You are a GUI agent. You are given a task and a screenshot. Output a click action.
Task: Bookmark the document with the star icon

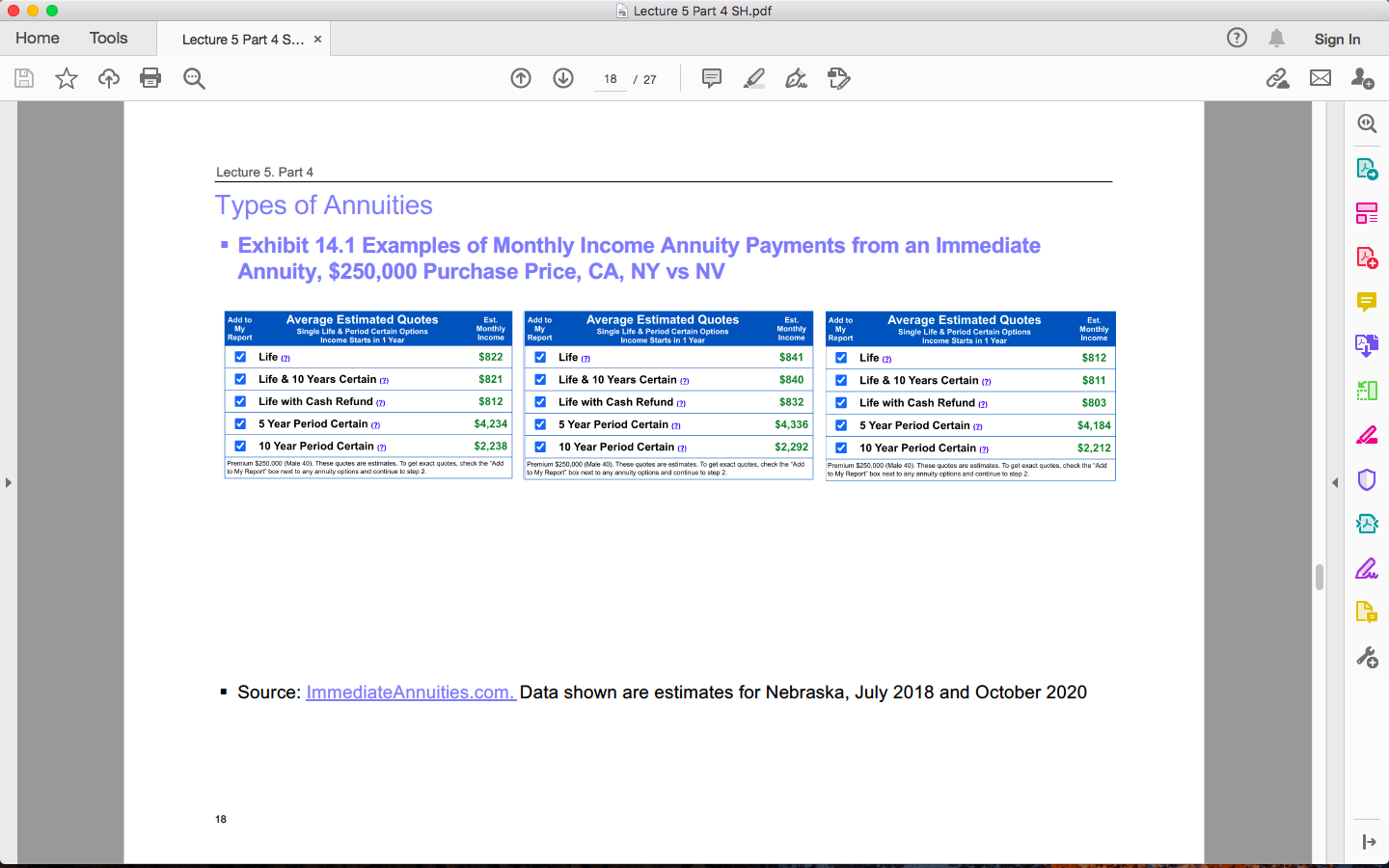(x=67, y=78)
